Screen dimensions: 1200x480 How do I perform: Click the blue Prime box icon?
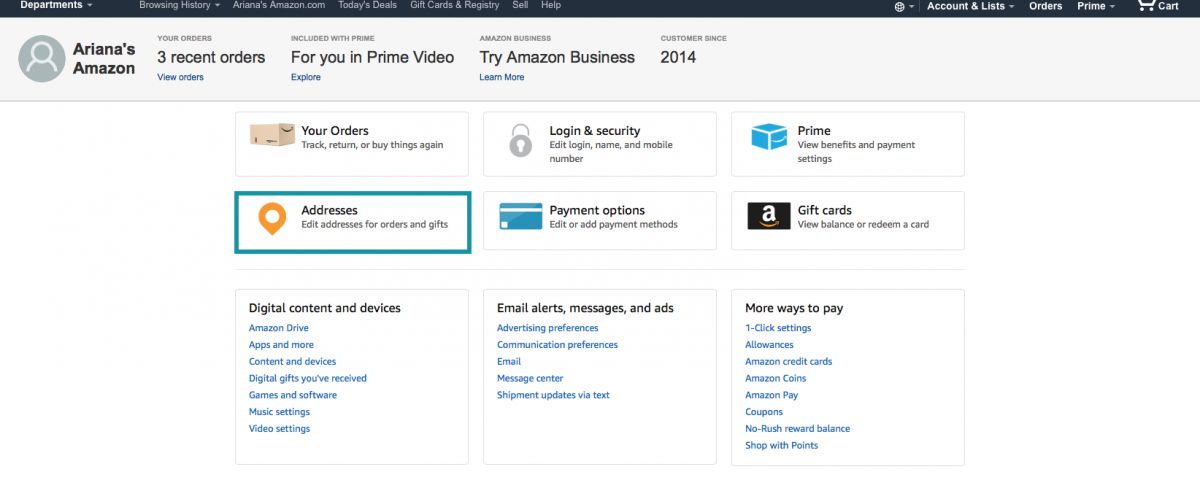769,137
